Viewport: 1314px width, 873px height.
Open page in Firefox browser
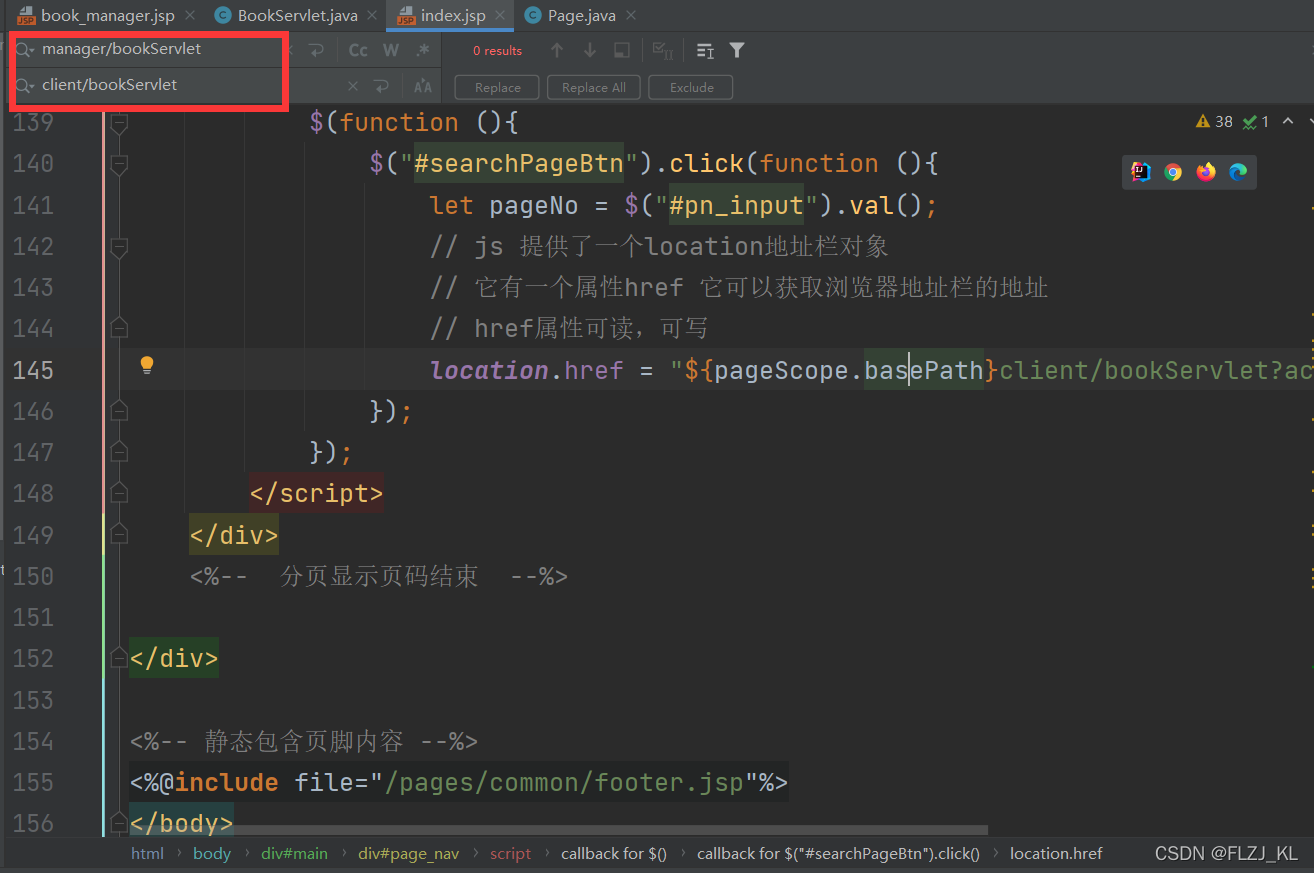click(1206, 172)
